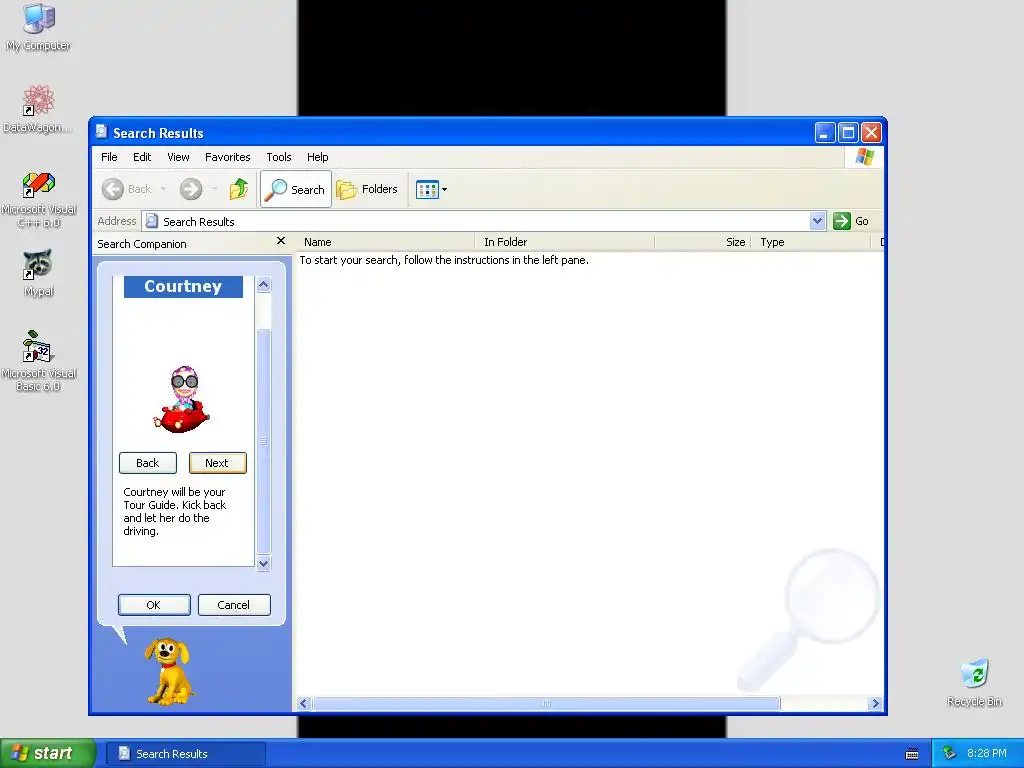Click scroll-up arrow in companion pane
Screen dimensions: 1024x768
click(263, 285)
